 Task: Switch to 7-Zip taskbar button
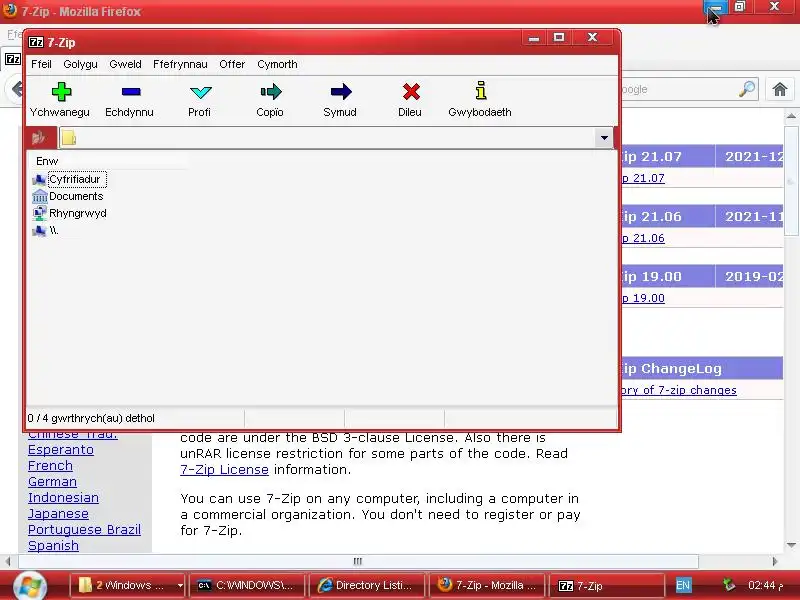(606, 585)
